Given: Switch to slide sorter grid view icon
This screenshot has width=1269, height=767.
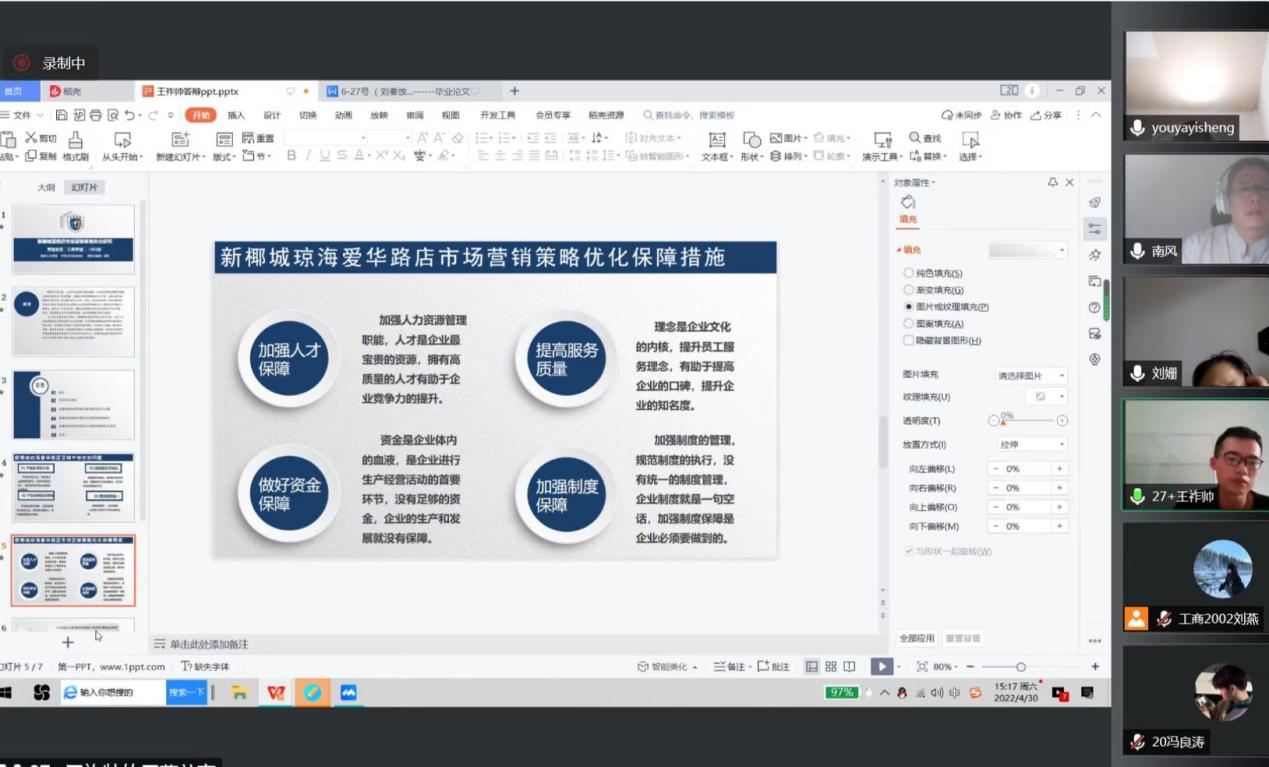Looking at the screenshot, I should 830,666.
